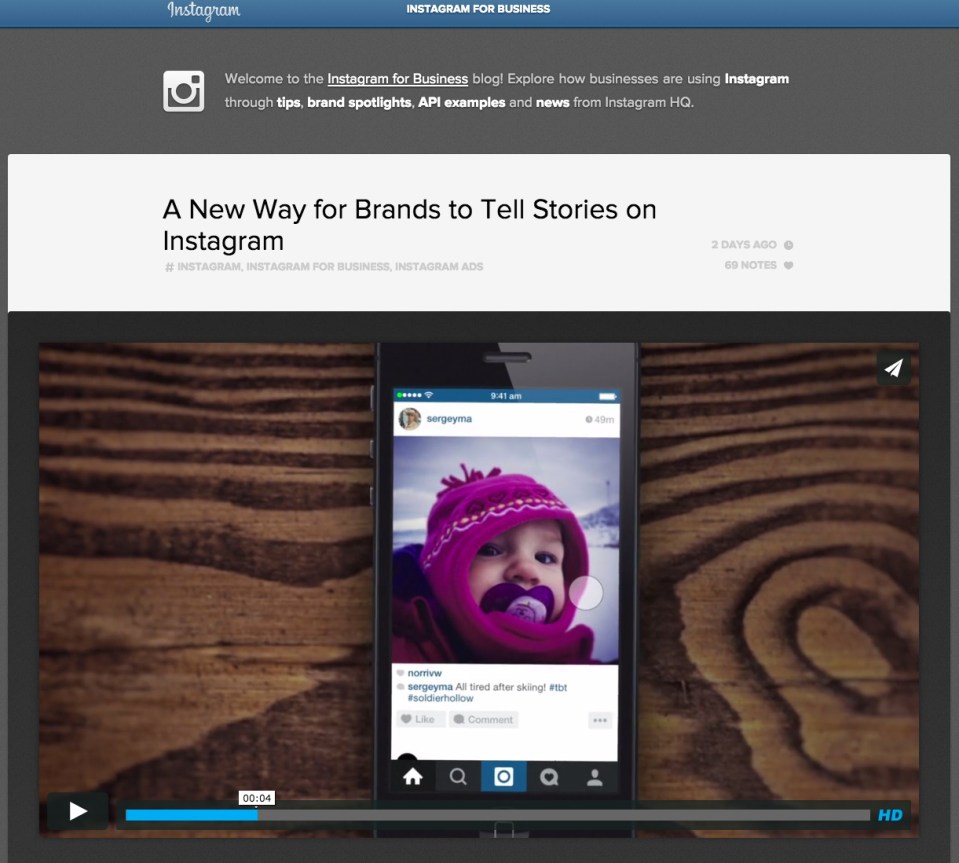959x863 pixels.
Task: Open the Instagram for Business blog link
Action: pos(397,79)
